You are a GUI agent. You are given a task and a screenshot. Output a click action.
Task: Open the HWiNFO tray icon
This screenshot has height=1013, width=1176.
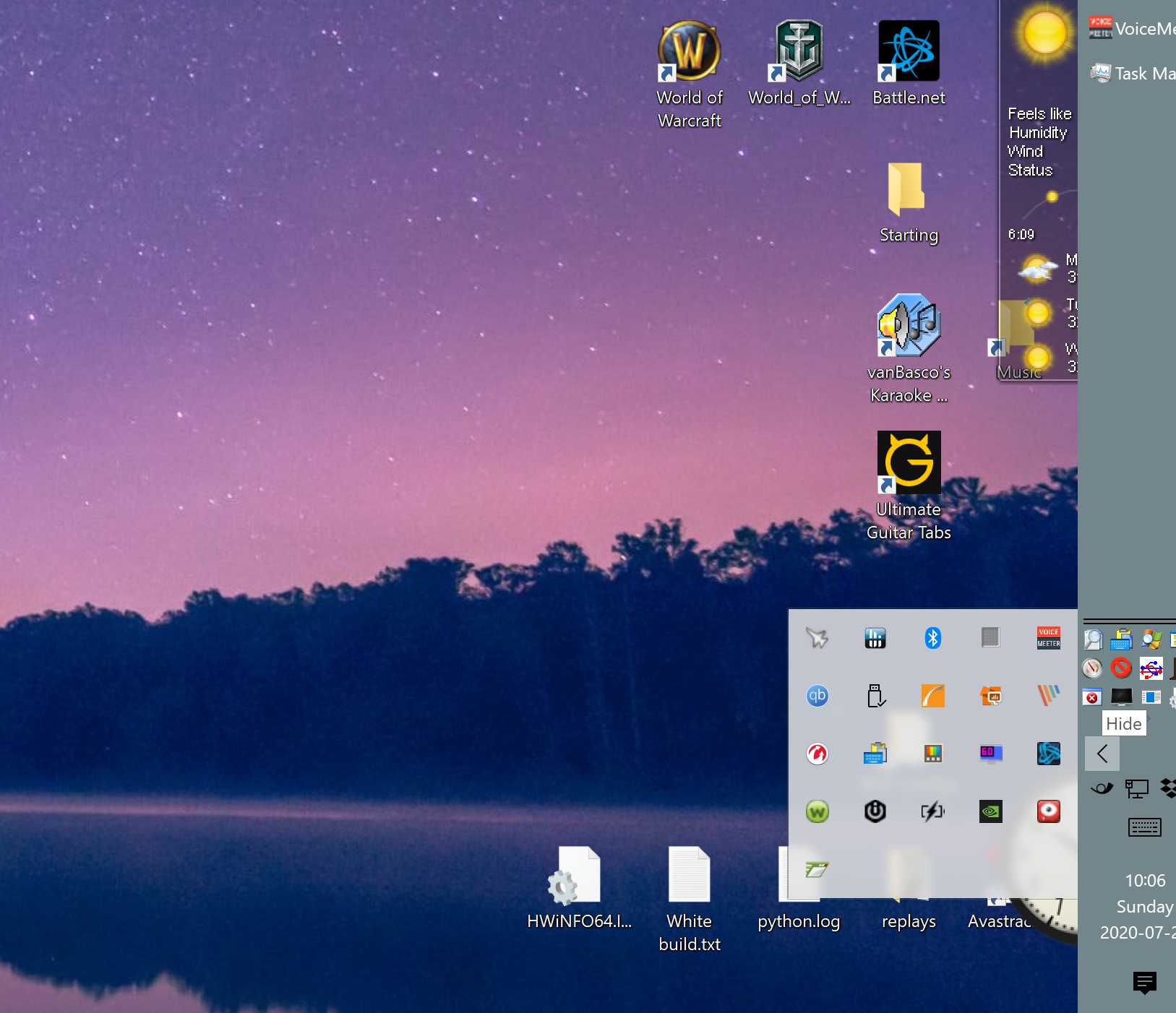click(x=875, y=638)
